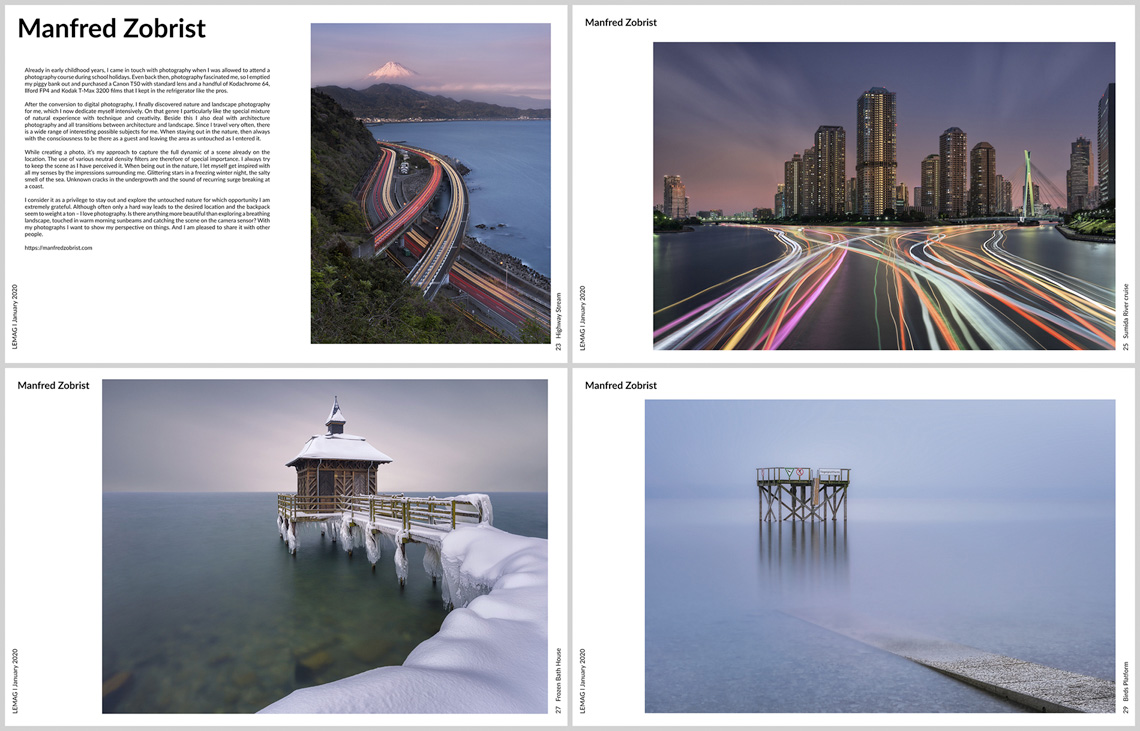This screenshot has width=1140, height=731.
Task: Click "Manfred Zobrist" header on the Birds Platform page
Action: click(621, 386)
